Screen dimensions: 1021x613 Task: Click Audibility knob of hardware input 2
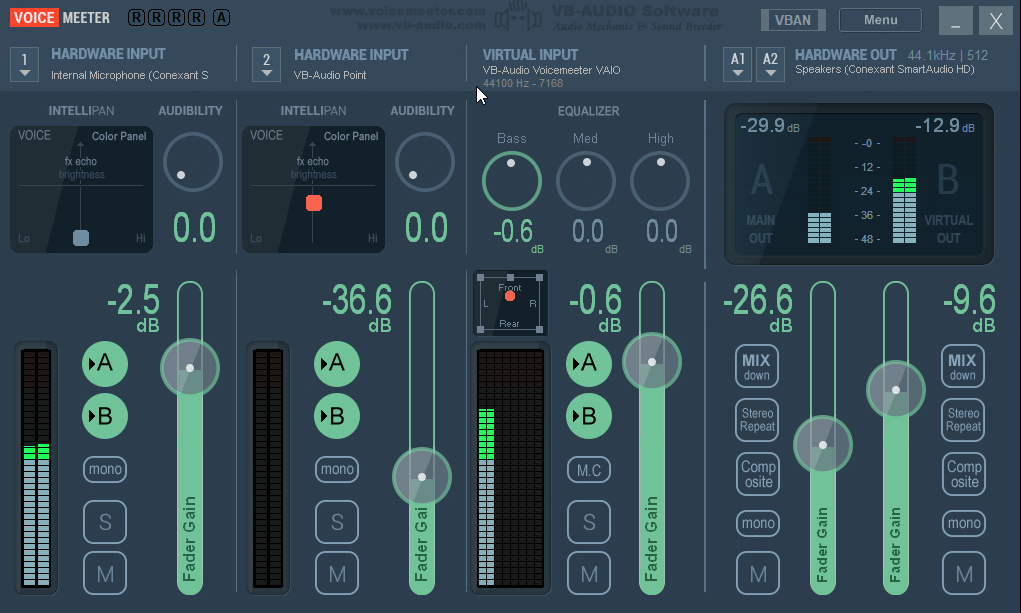tap(425, 162)
